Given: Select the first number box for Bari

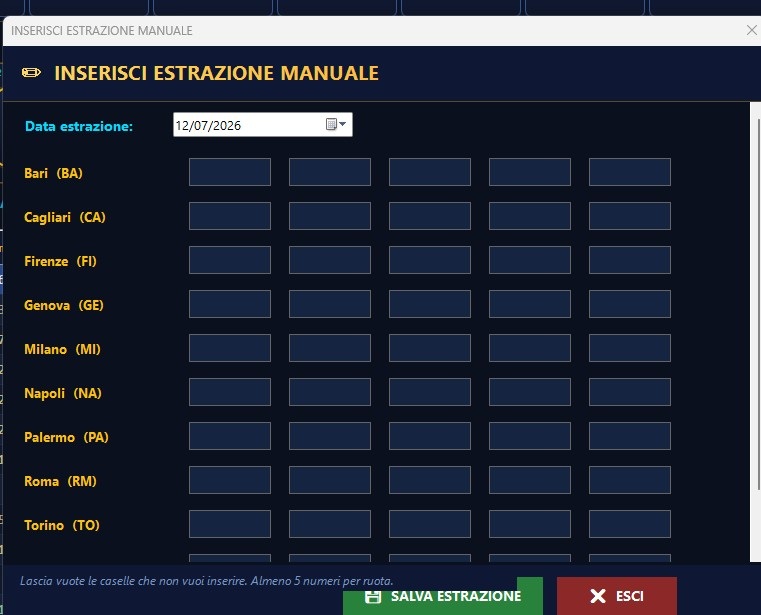Looking at the screenshot, I should pyautogui.click(x=230, y=172).
